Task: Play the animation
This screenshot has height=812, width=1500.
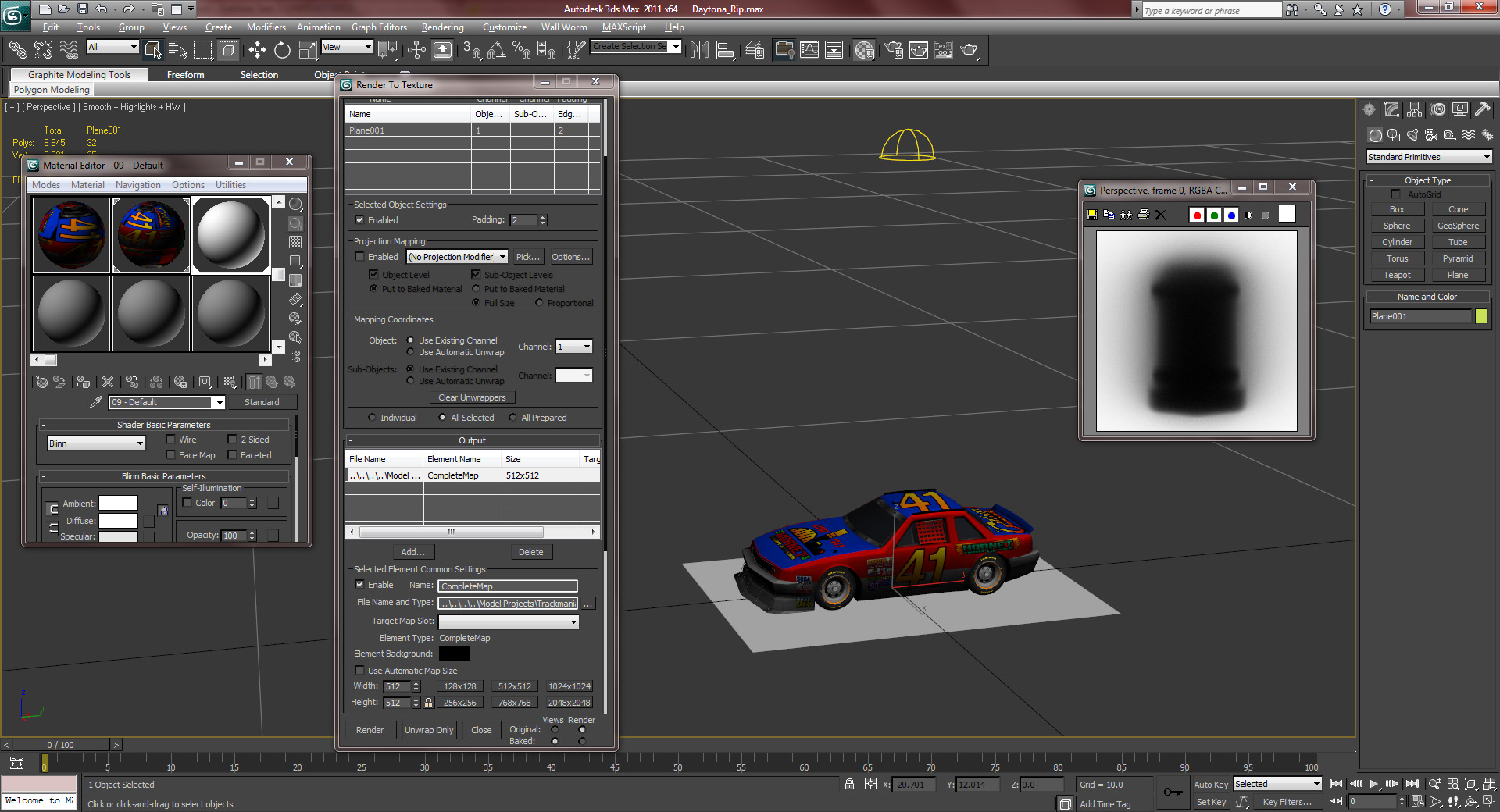Action: 1374,785
